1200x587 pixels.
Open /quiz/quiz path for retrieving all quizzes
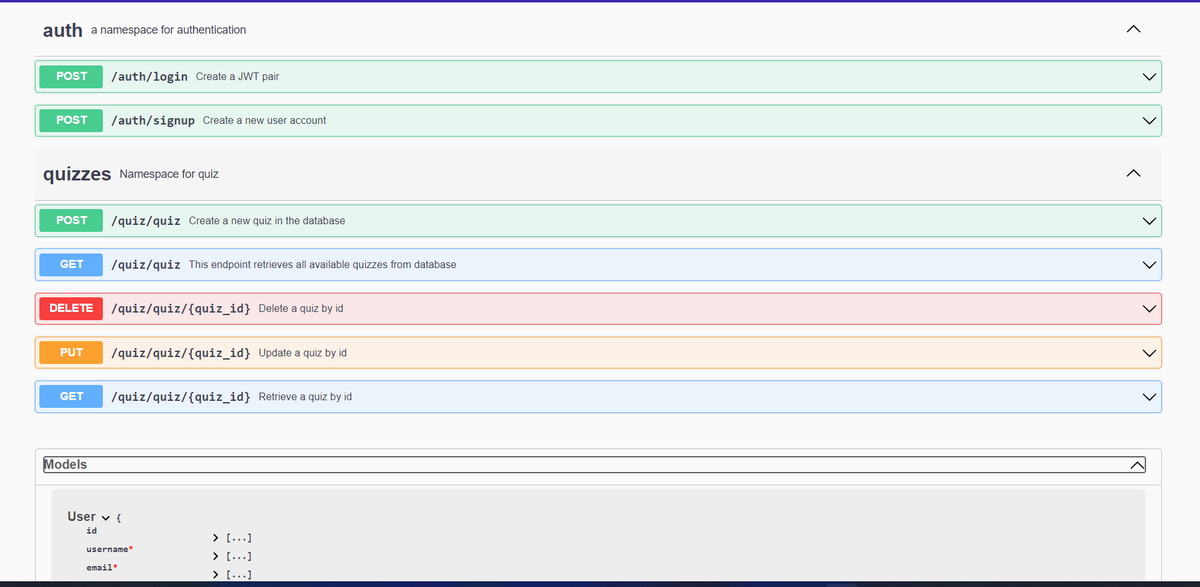tap(146, 265)
